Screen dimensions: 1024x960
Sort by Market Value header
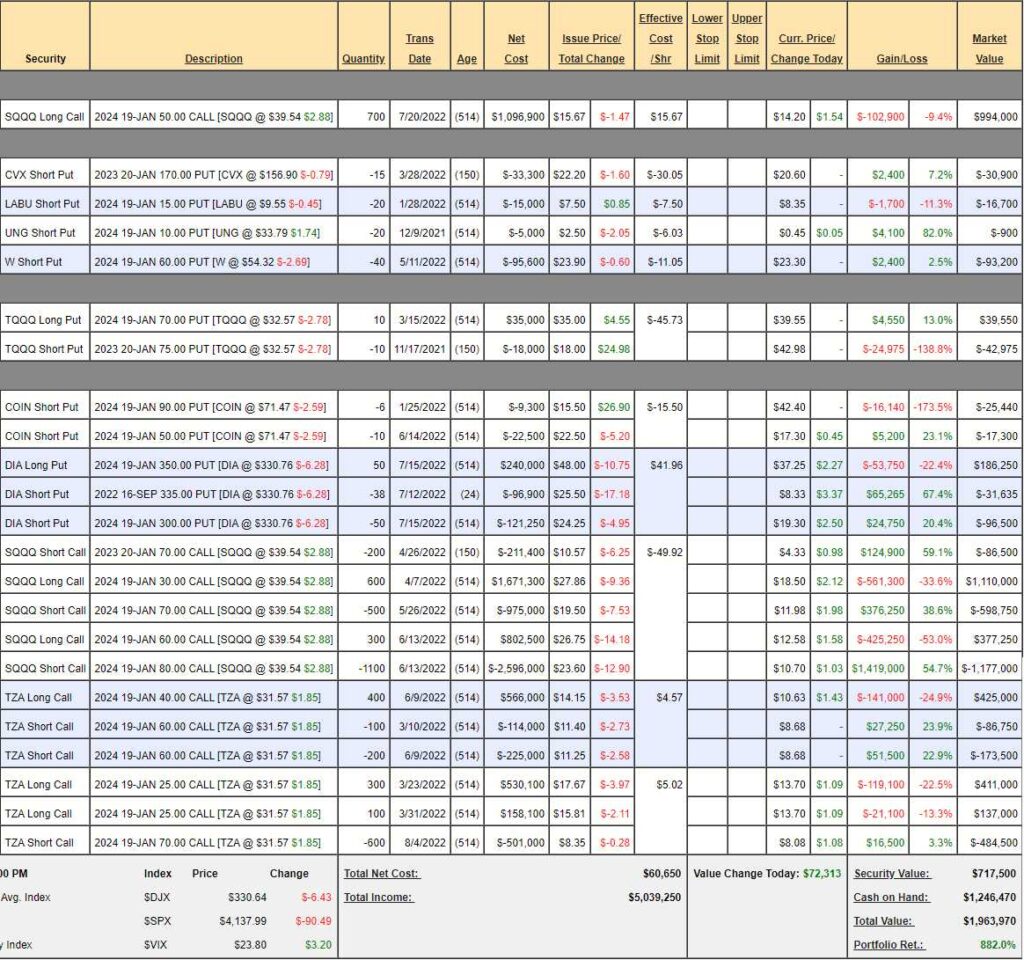click(989, 49)
